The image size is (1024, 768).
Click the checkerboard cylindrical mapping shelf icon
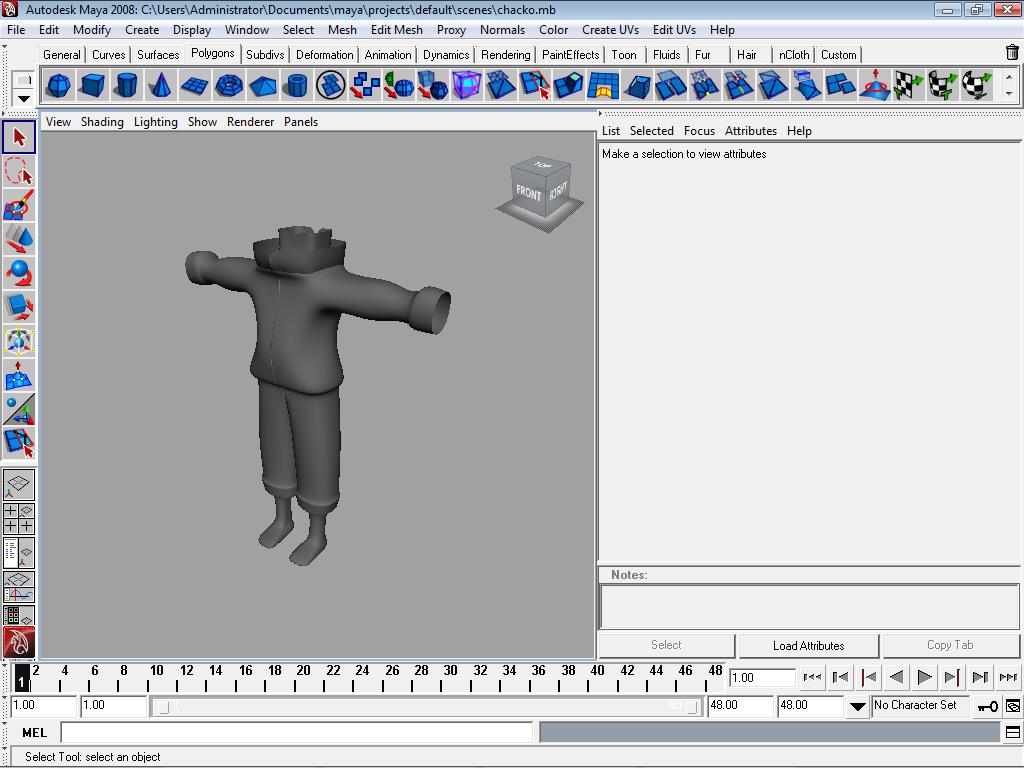[x=943, y=86]
